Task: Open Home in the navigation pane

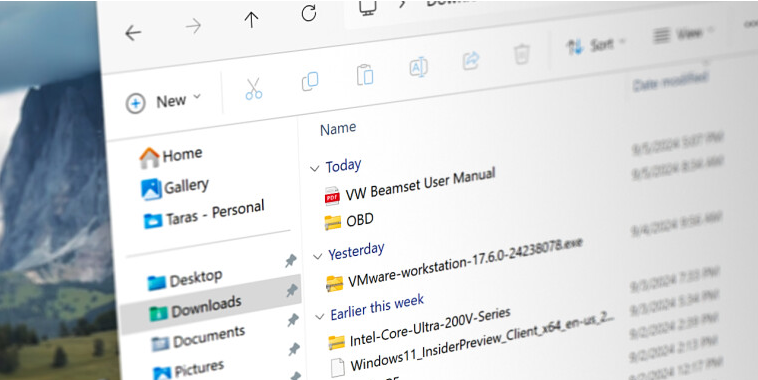Action: (x=171, y=157)
